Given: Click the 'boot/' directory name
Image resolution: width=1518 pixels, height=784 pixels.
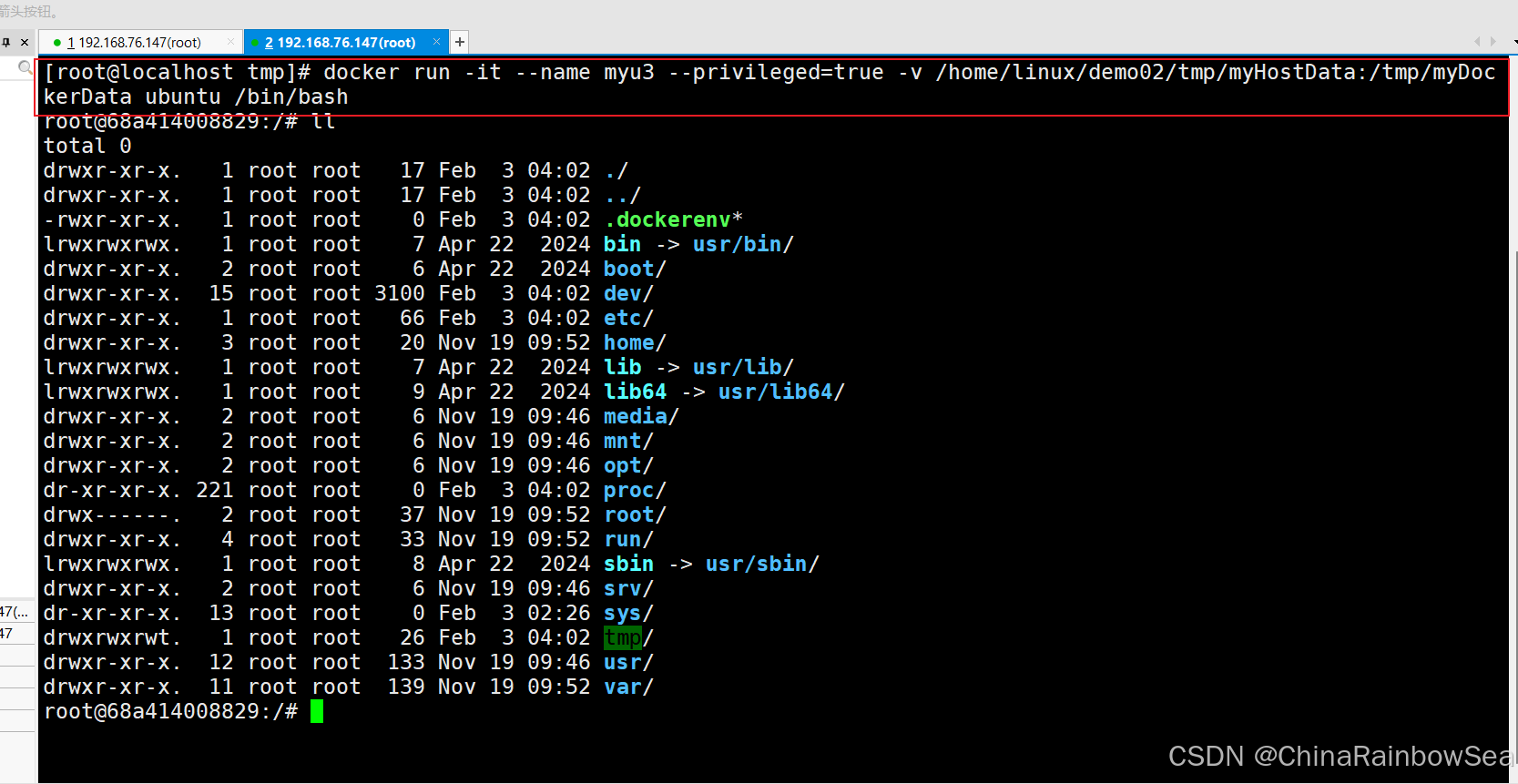Looking at the screenshot, I should (x=635, y=269).
